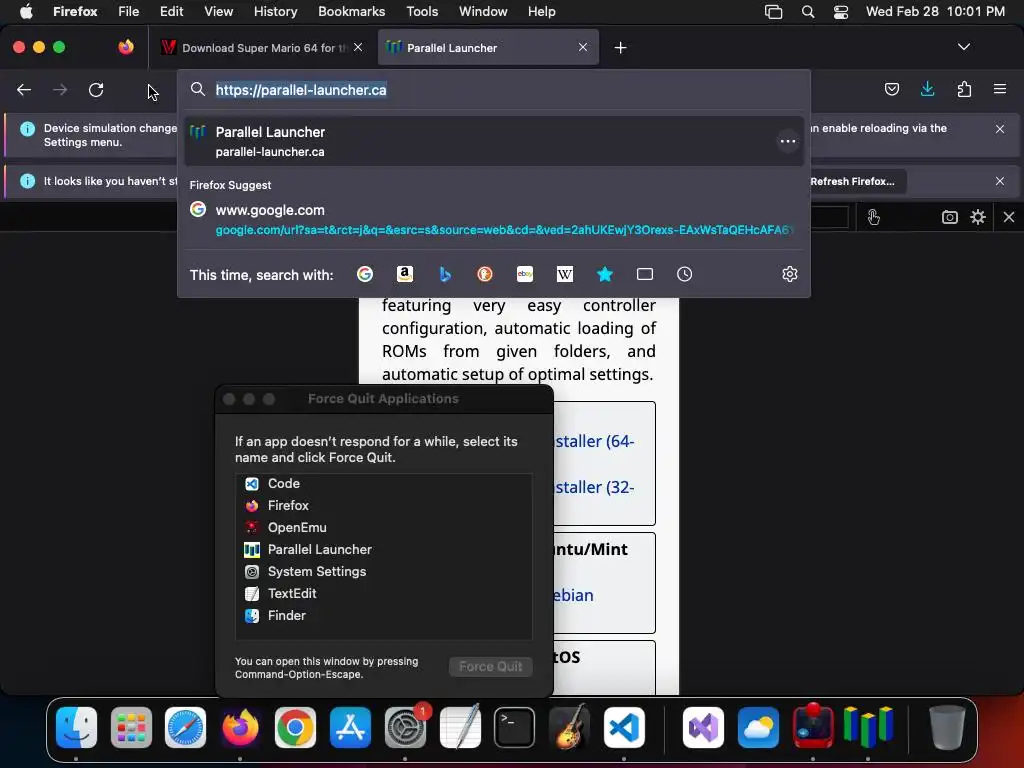Open the Save to Pocket icon

tap(891, 89)
